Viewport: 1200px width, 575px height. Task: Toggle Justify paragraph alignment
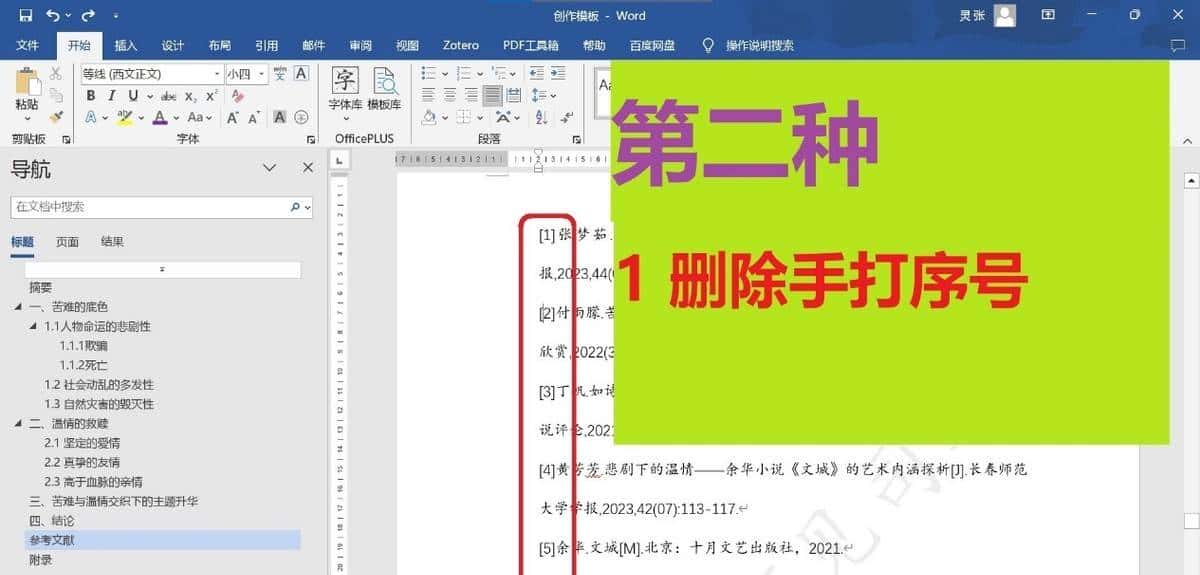coord(492,95)
